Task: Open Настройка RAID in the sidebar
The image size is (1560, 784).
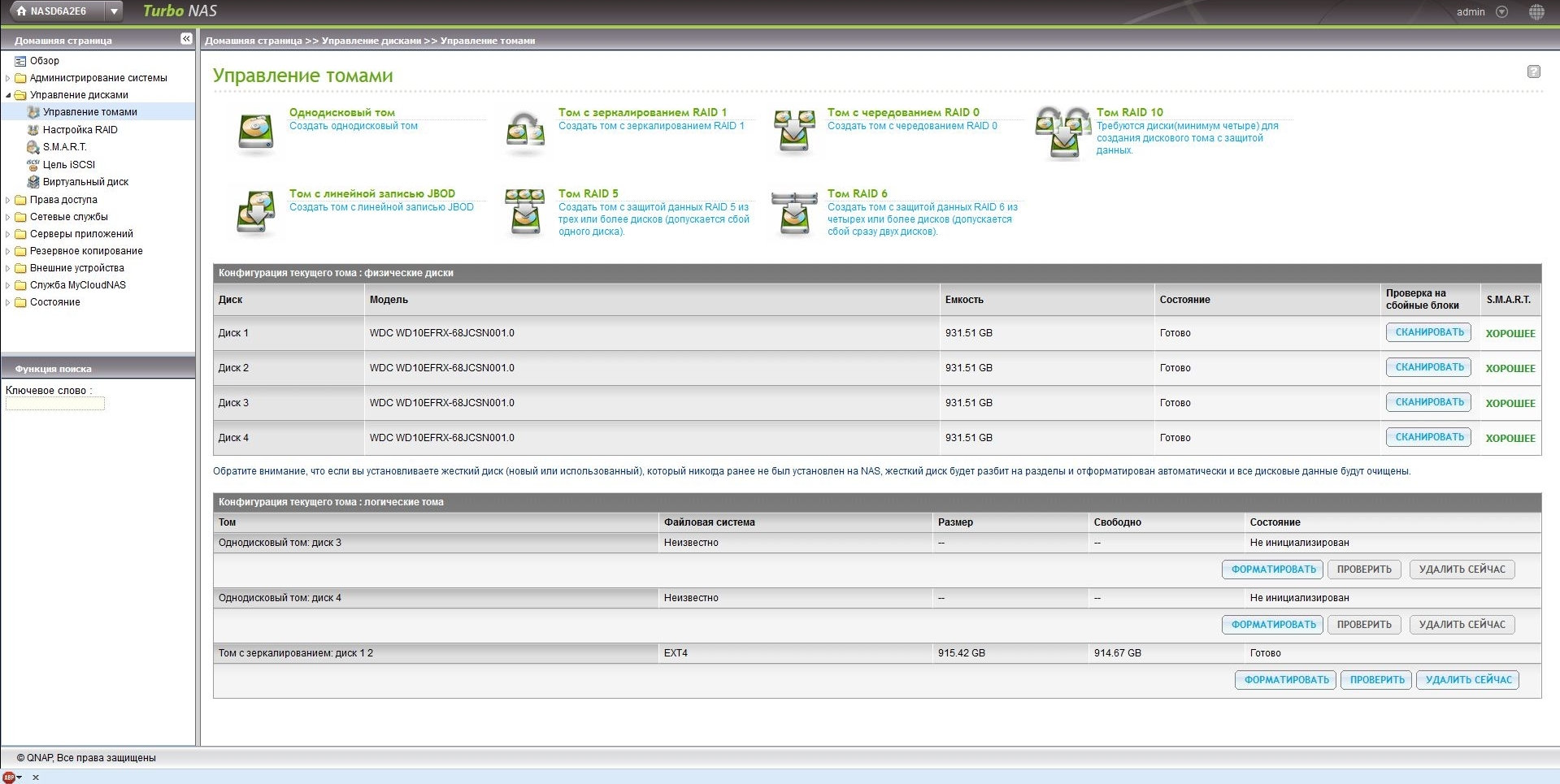Action: pos(80,130)
